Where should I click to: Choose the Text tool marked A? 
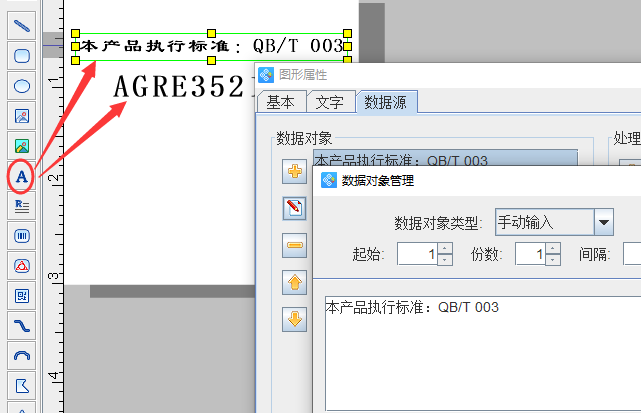point(21,176)
